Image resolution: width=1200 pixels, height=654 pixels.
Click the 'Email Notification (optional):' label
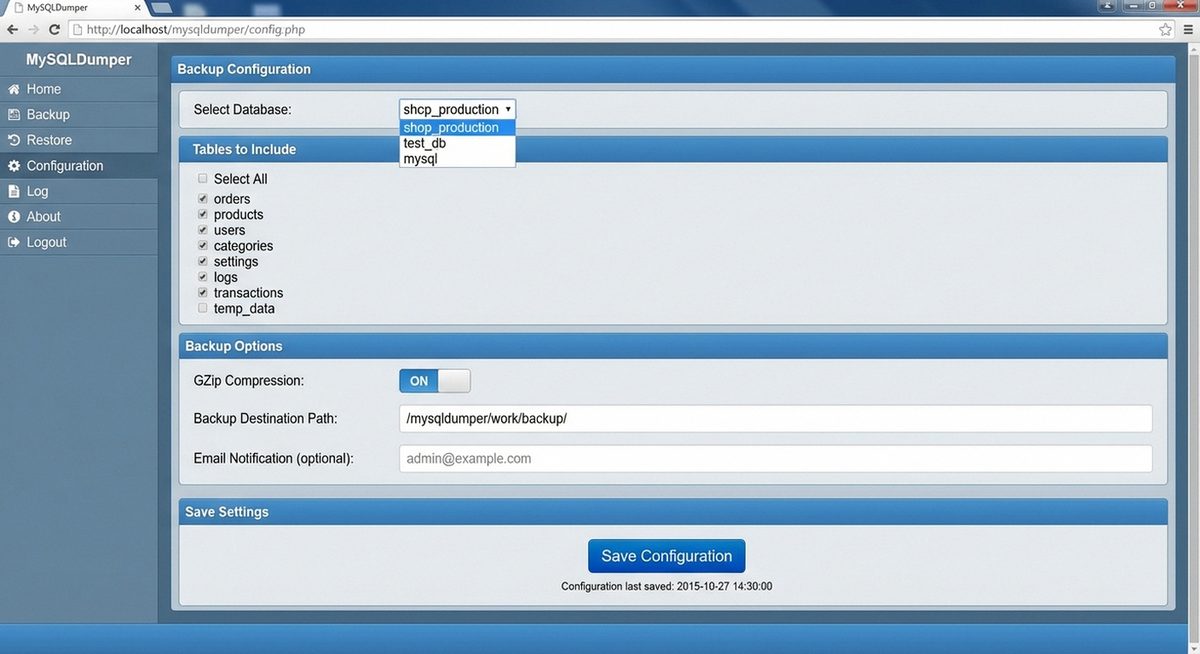(274, 459)
